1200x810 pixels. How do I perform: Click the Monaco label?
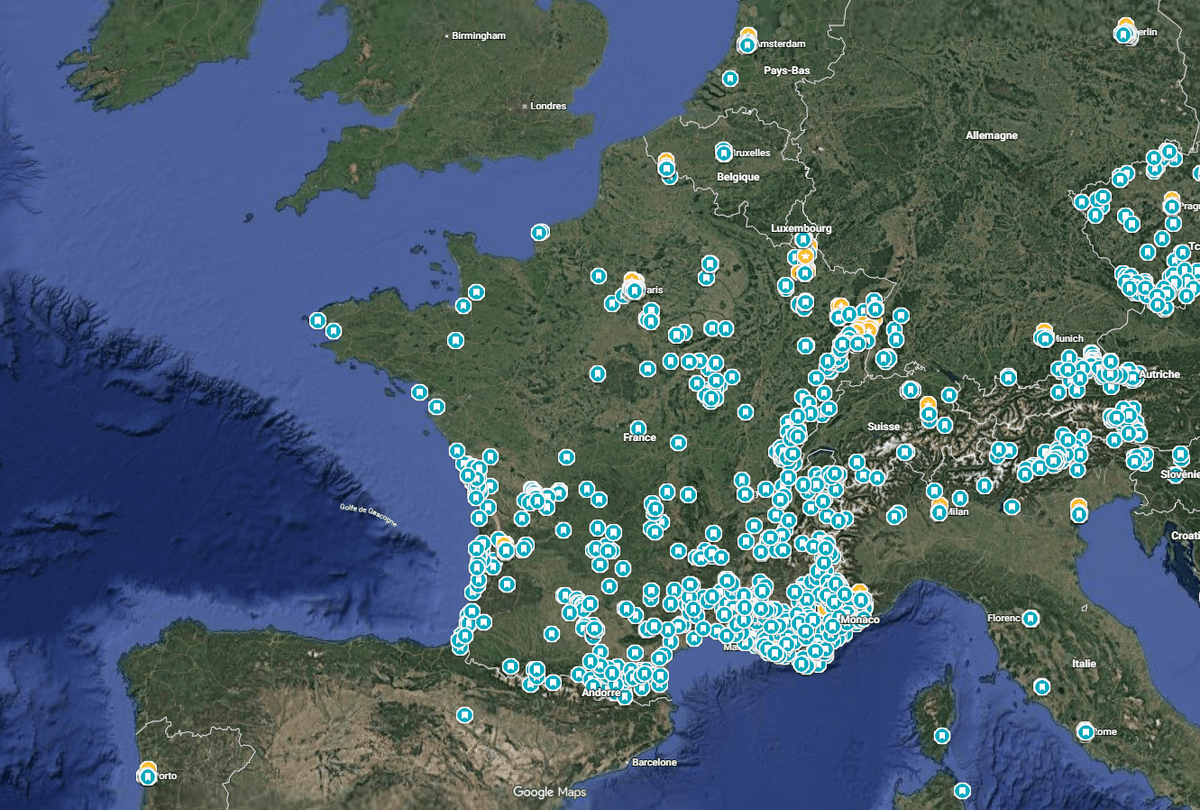pyautogui.click(x=861, y=620)
